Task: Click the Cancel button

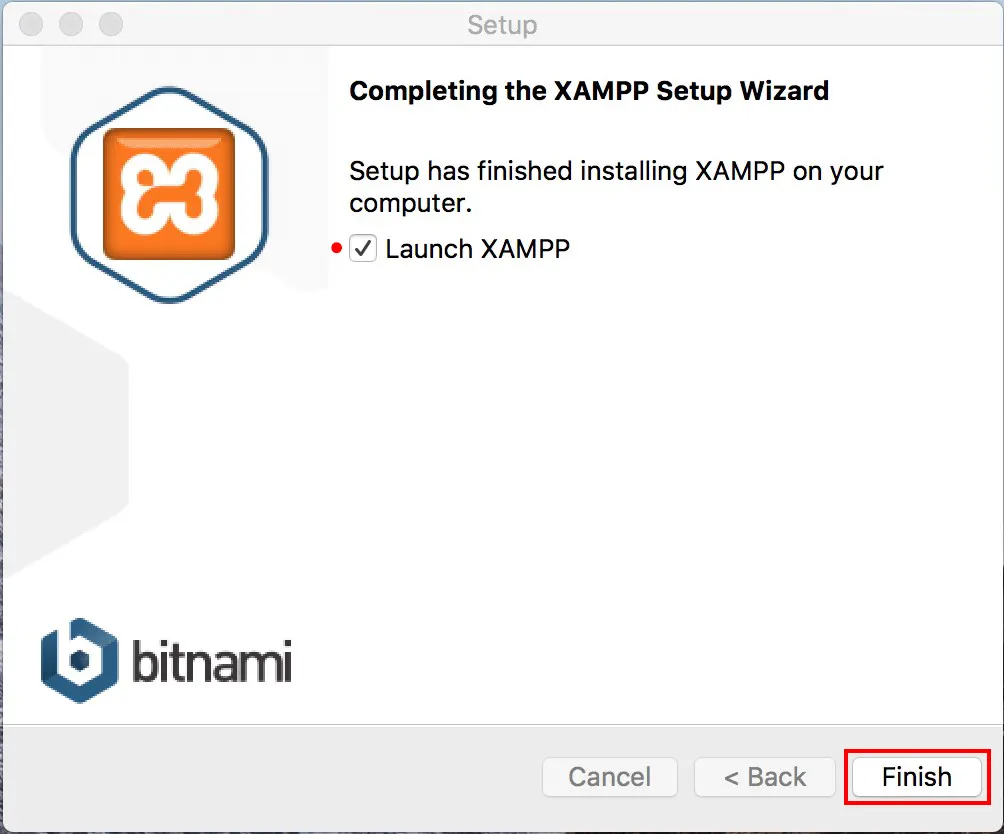Action: 610,777
